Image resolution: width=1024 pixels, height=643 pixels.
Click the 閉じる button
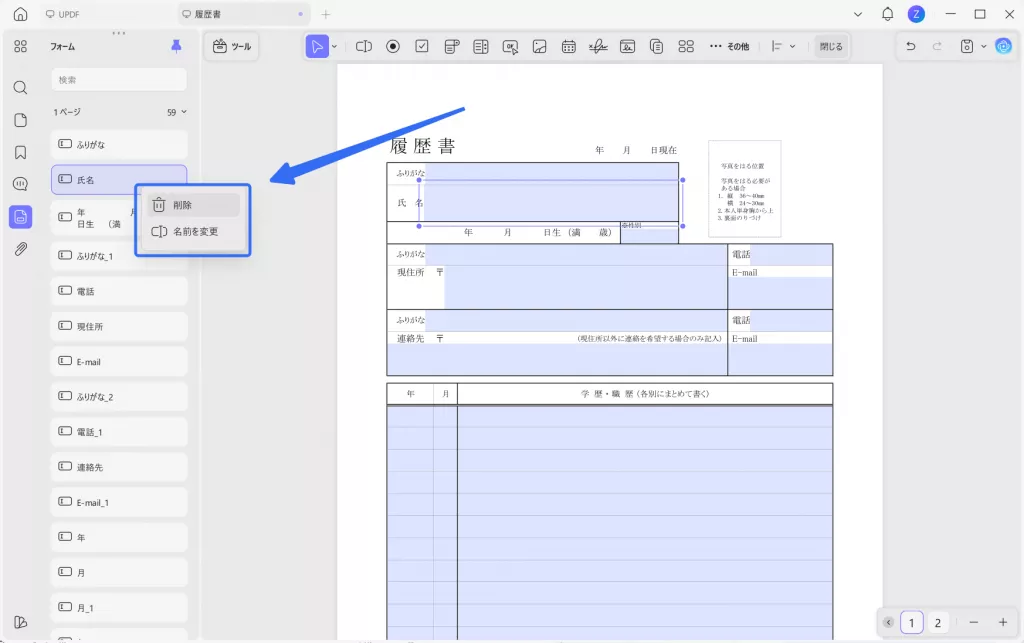(831, 46)
